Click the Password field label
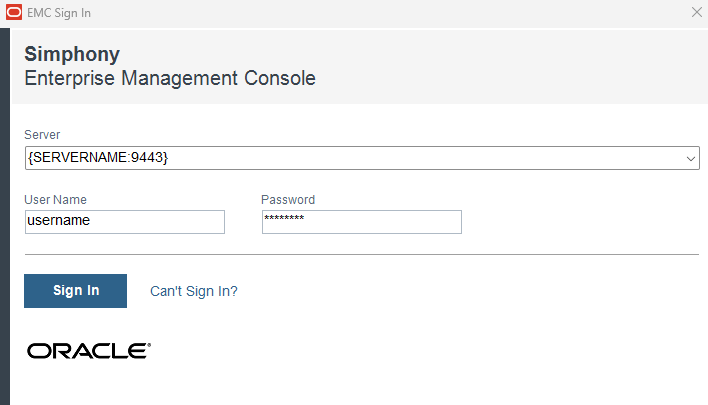 click(288, 199)
